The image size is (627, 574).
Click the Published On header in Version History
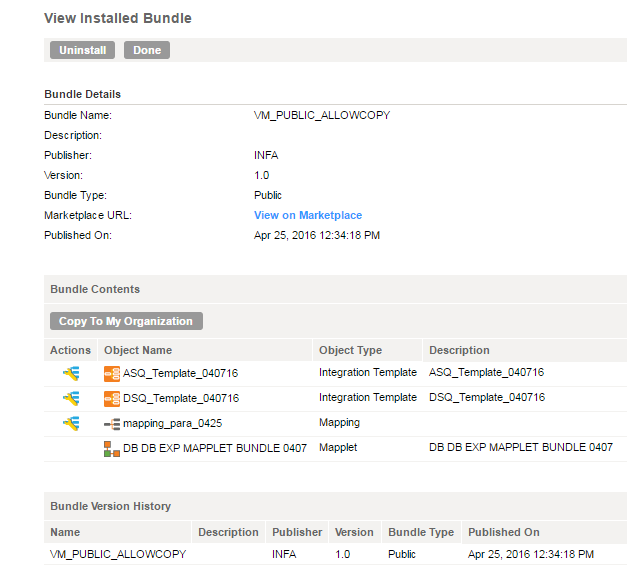coord(545,532)
